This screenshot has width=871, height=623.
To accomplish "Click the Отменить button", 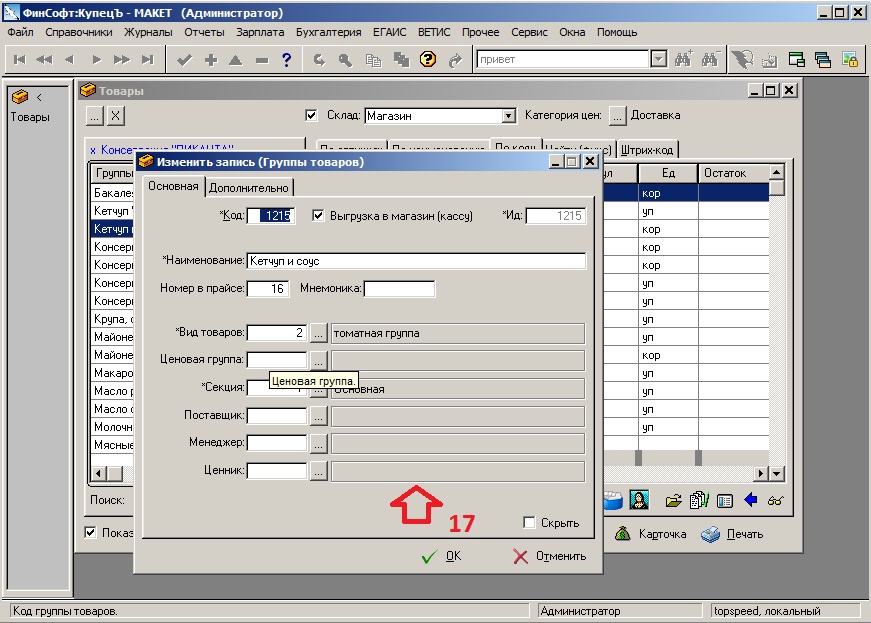I will pos(549,556).
